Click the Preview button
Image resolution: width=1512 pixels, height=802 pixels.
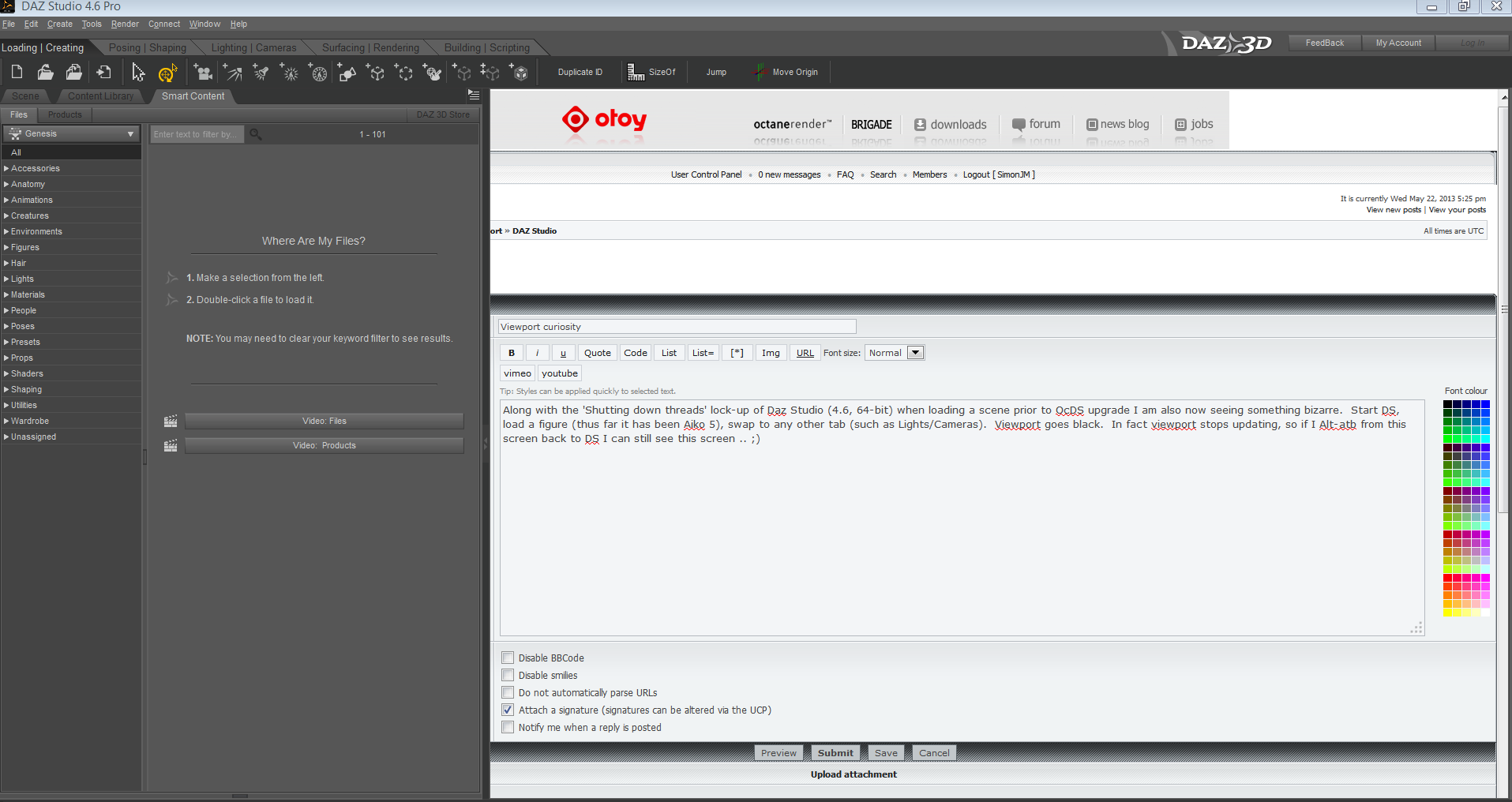[x=779, y=753]
